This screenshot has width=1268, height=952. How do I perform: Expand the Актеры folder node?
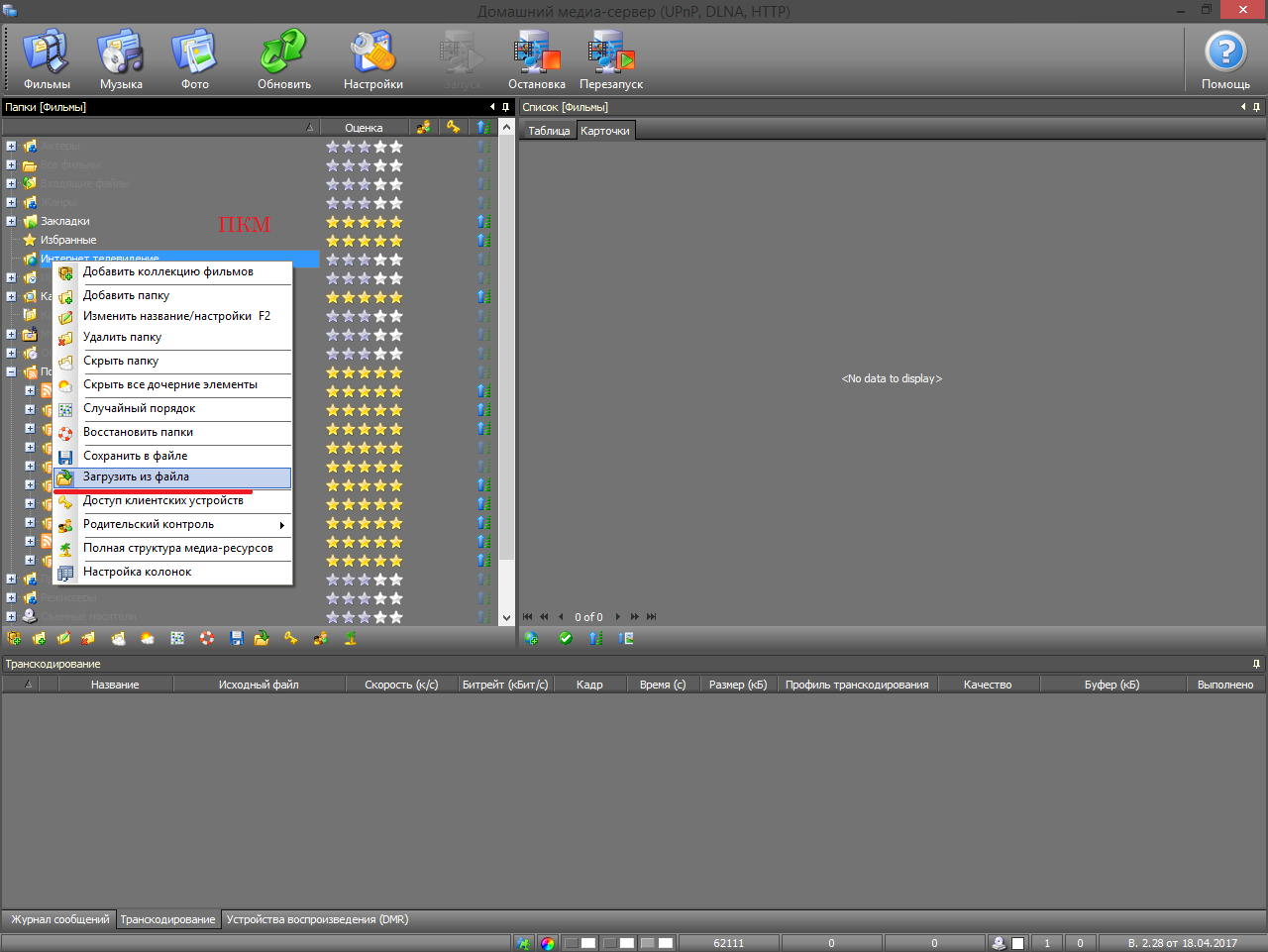pos(11,146)
